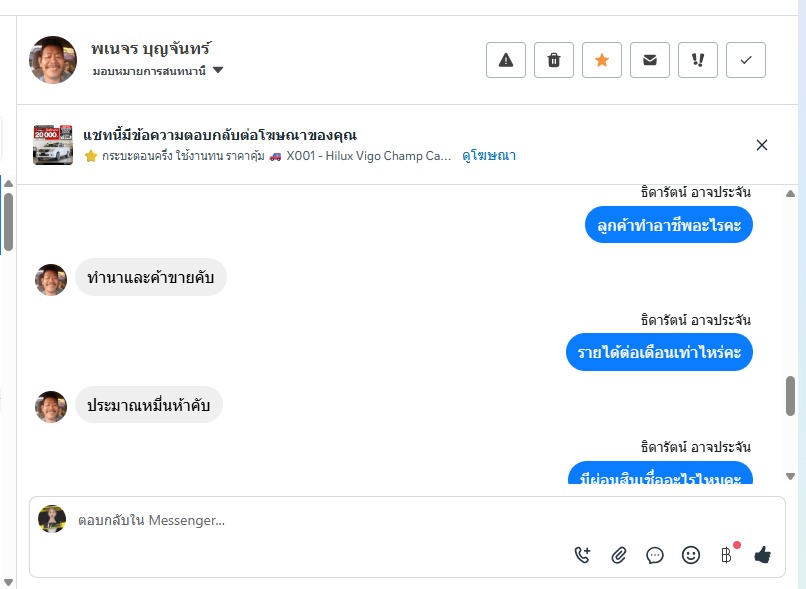The height and width of the screenshot is (589, 806).
Task: Click the phone call request icon
Action: pos(583,555)
